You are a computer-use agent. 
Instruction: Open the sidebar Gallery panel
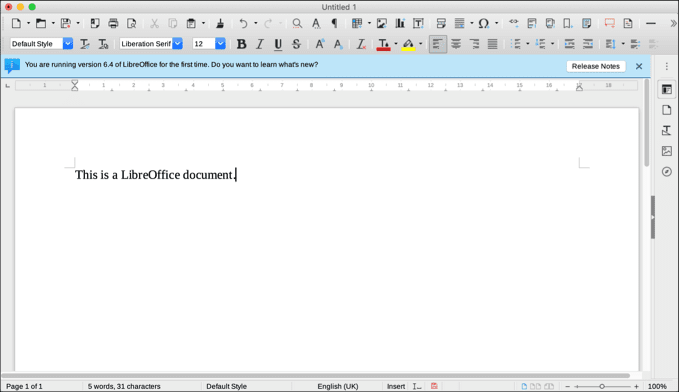[x=667, y=151]
